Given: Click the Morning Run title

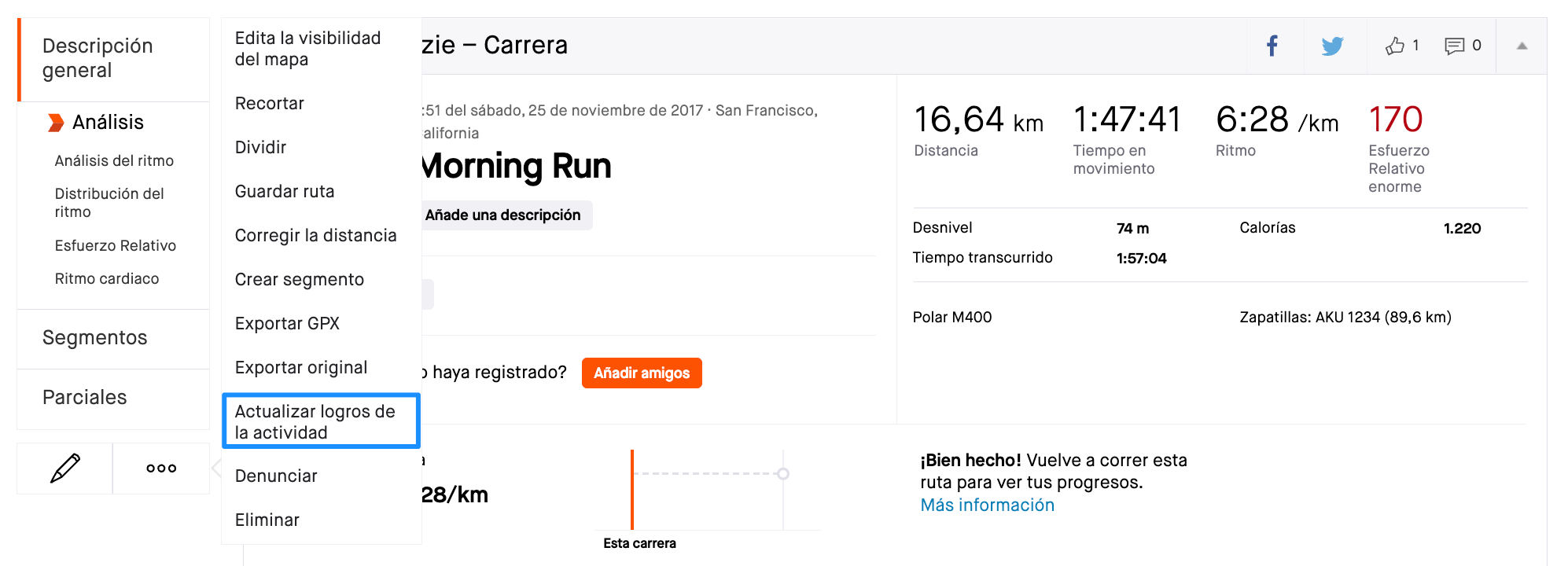Looking at the screenshot, I should tap(516, 167).
